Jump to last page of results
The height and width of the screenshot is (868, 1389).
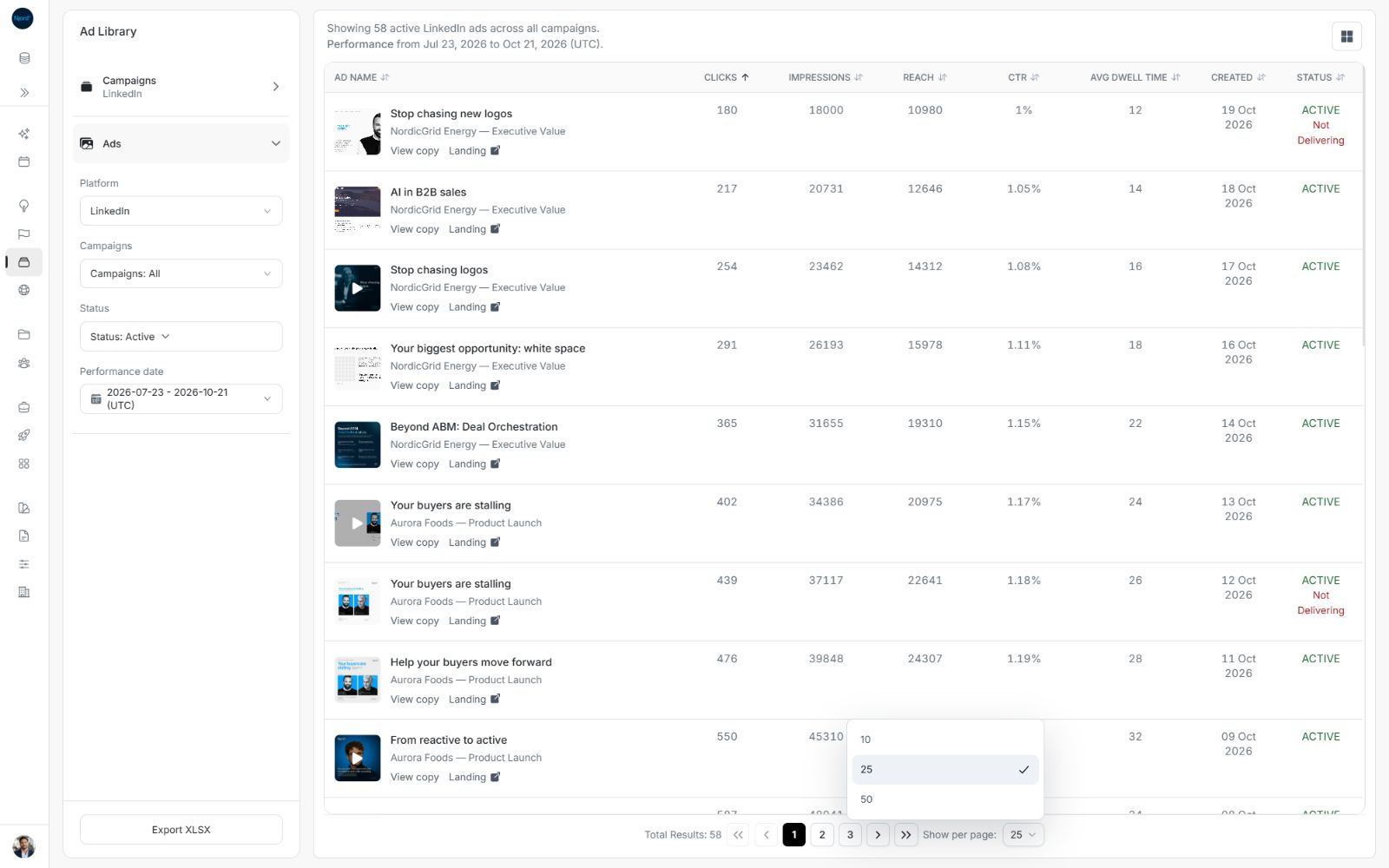coord(905,835)
